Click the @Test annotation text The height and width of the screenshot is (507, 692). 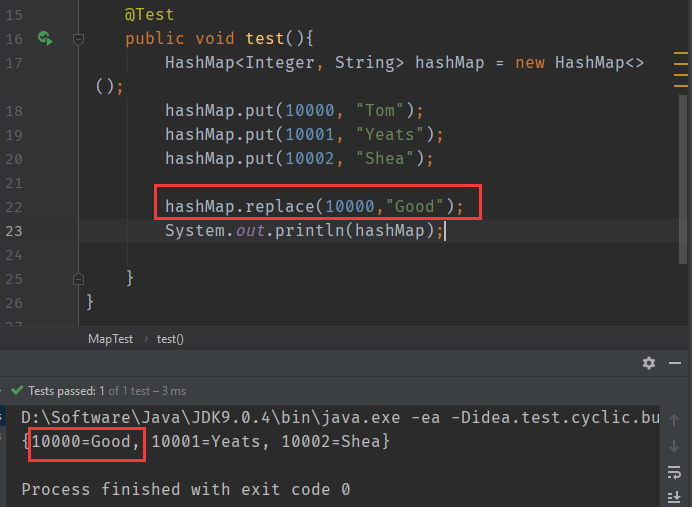pos(149,15)
